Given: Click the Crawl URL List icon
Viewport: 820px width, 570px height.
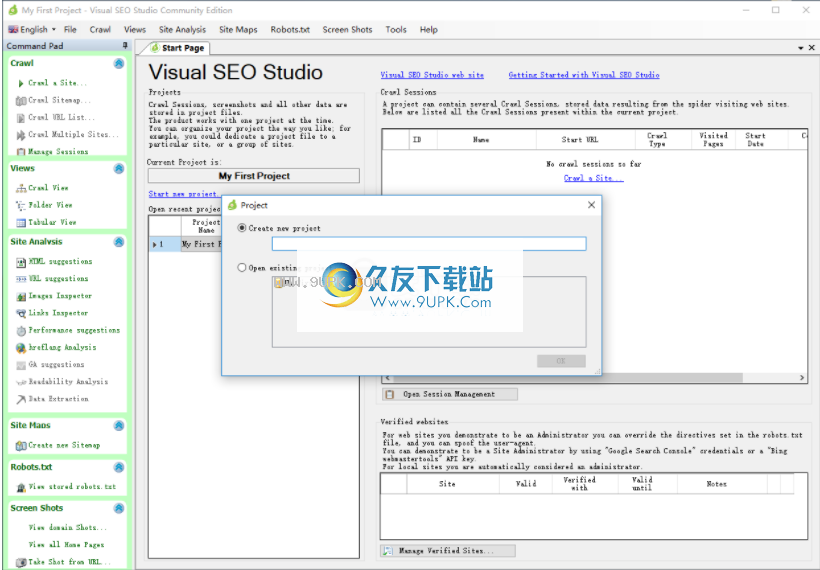Looking at the screenshot, I should 21,118.
